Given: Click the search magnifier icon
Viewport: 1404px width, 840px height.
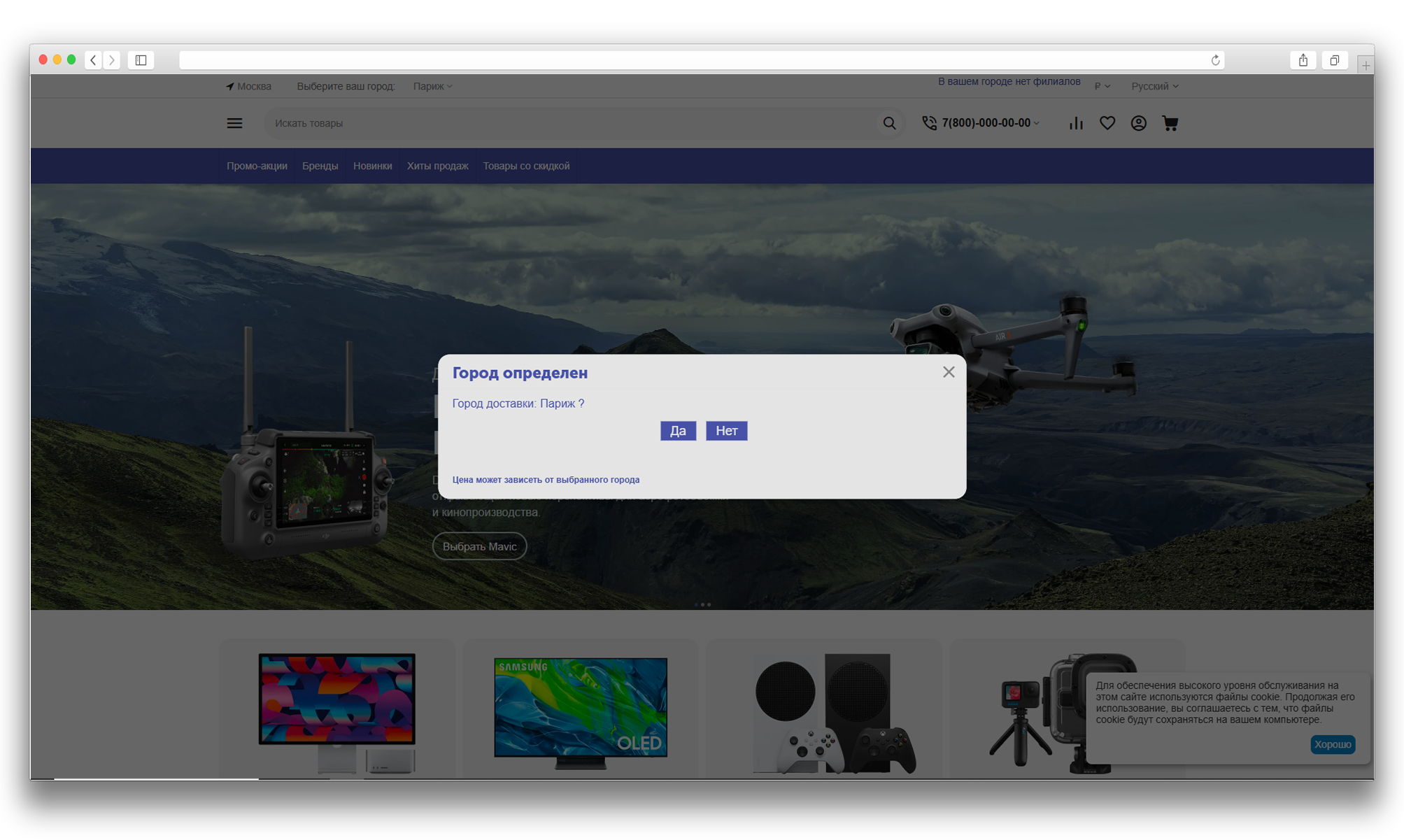Looking at the screenshot, I should click(889, 123).
